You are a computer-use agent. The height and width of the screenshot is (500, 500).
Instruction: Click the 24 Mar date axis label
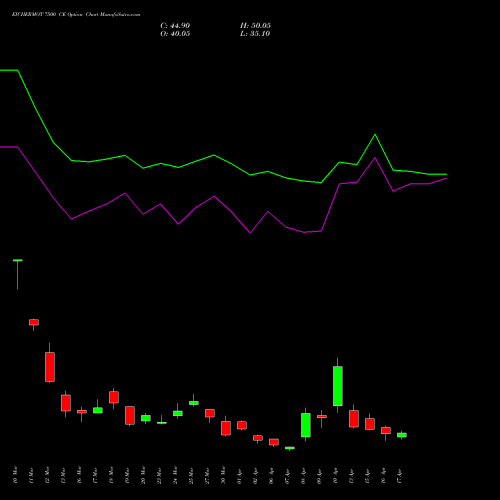point(175,475)
